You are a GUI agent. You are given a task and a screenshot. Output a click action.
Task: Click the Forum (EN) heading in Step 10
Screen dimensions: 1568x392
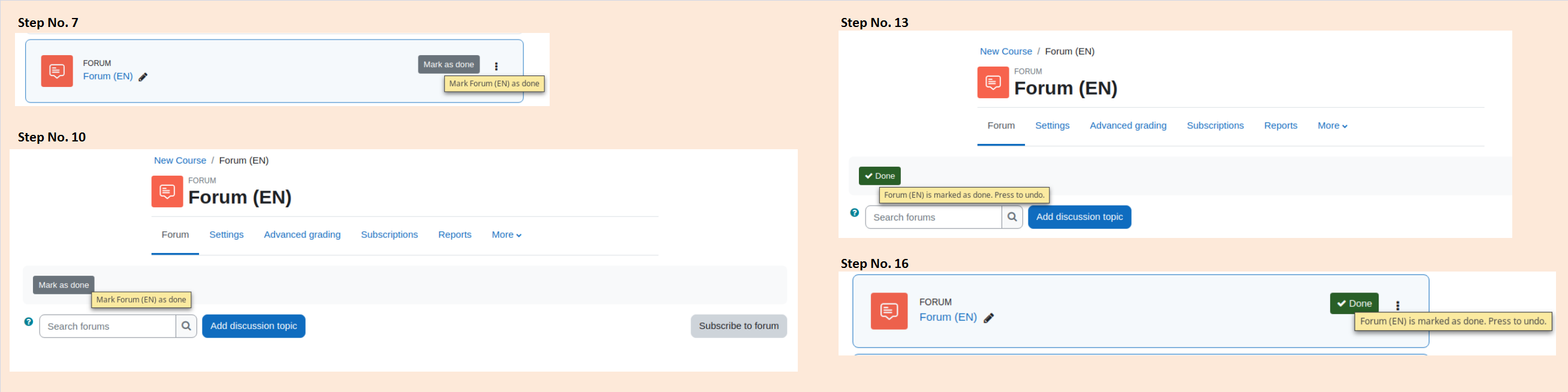(x=240, y=197)
